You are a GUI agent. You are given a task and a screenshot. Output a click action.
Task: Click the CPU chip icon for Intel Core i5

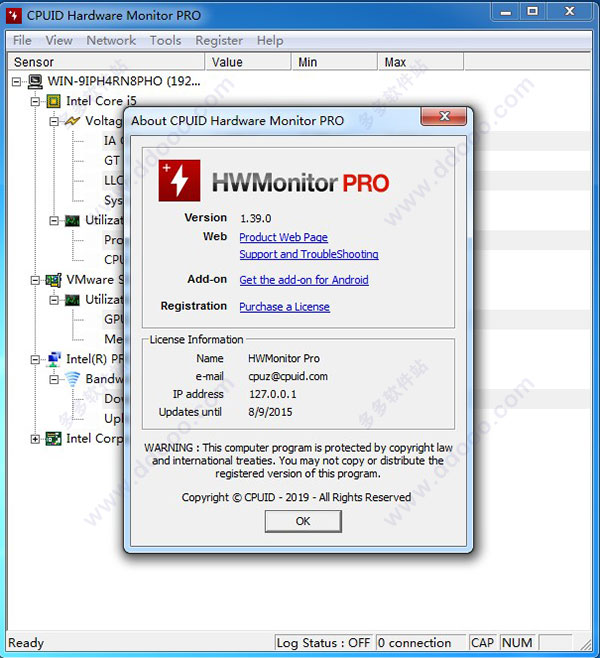click(x=53, y=101)
